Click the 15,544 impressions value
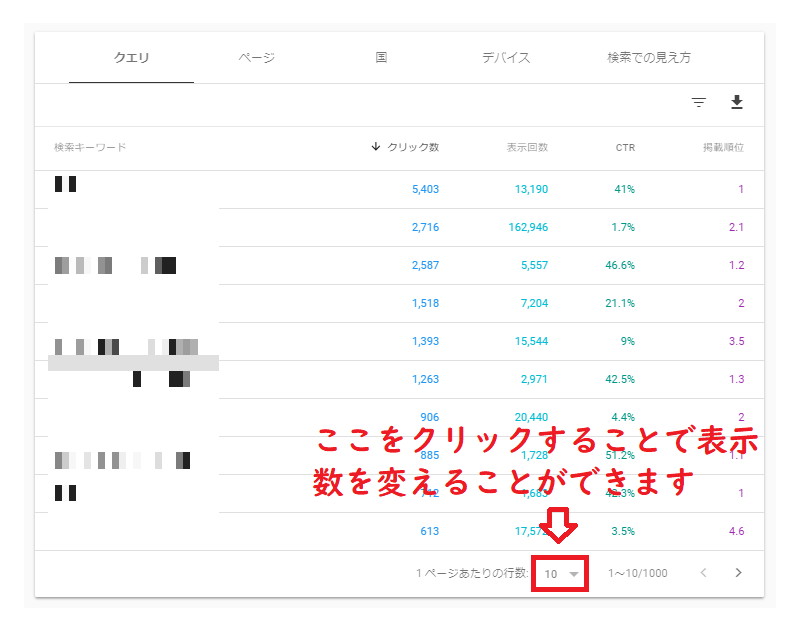The height and width of the screenshot is (636, 801). click(531, 341)
